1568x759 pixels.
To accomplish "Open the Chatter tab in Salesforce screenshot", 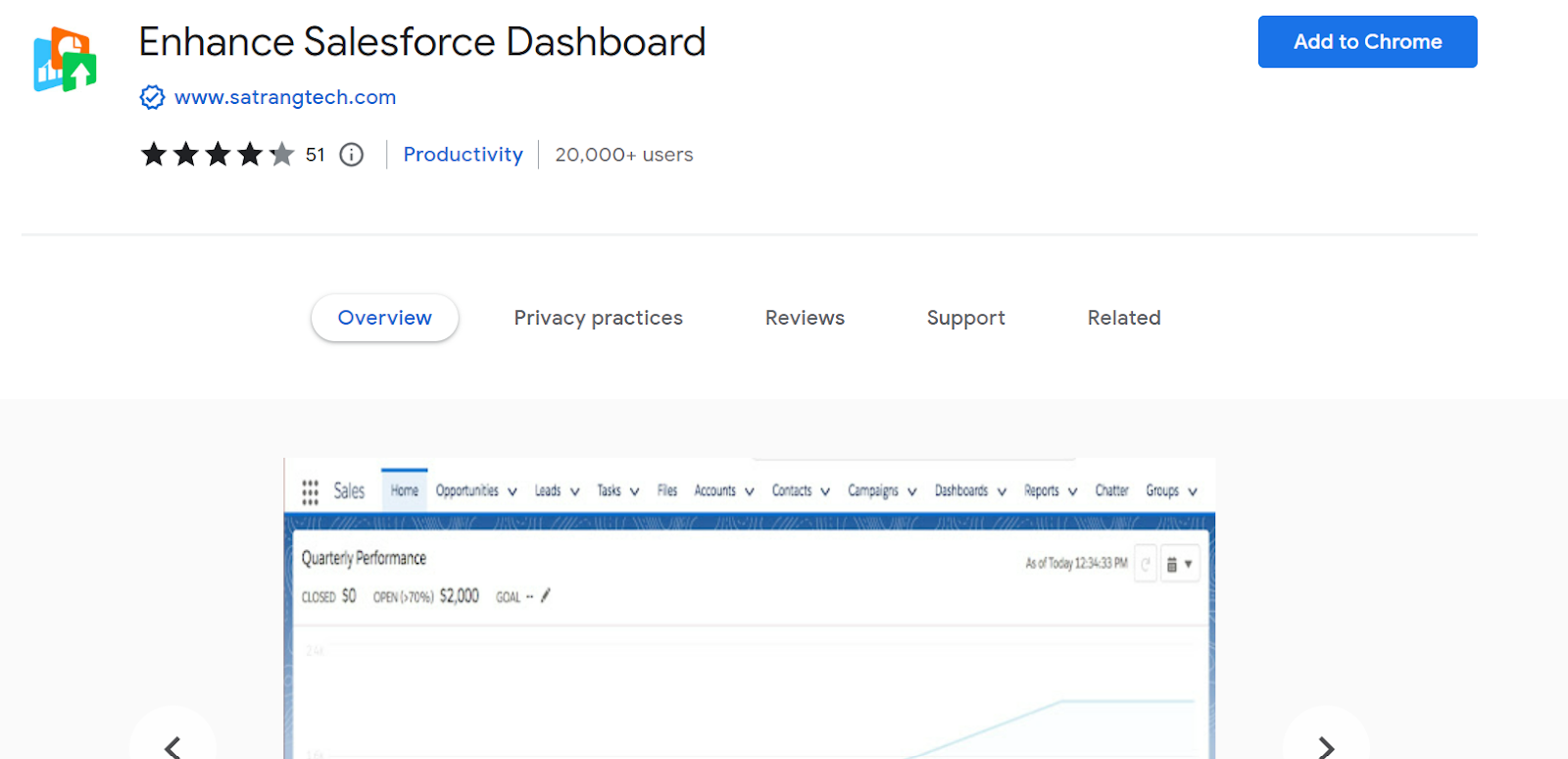I will coord(1112,490).
